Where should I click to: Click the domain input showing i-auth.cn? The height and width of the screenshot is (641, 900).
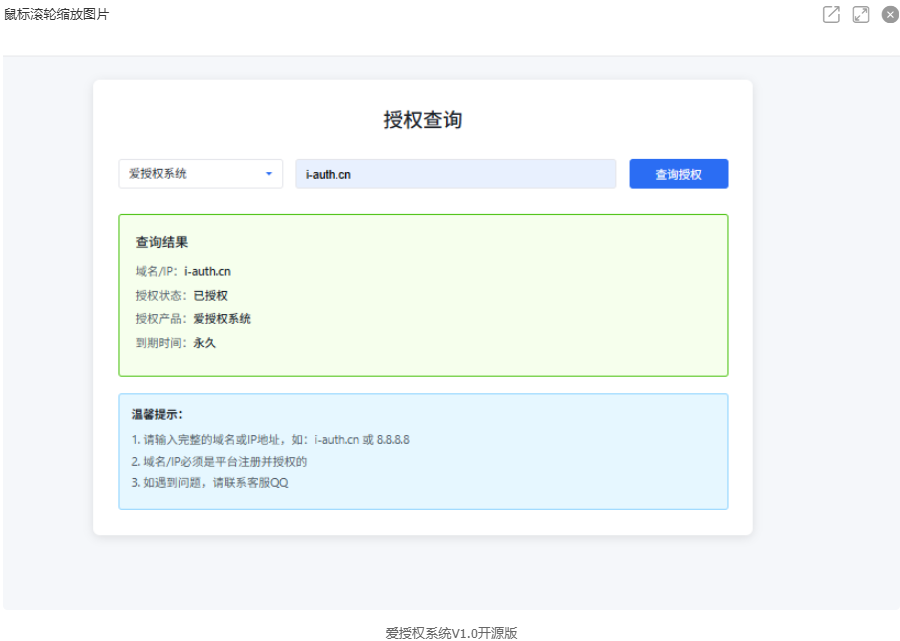(455, 173)
